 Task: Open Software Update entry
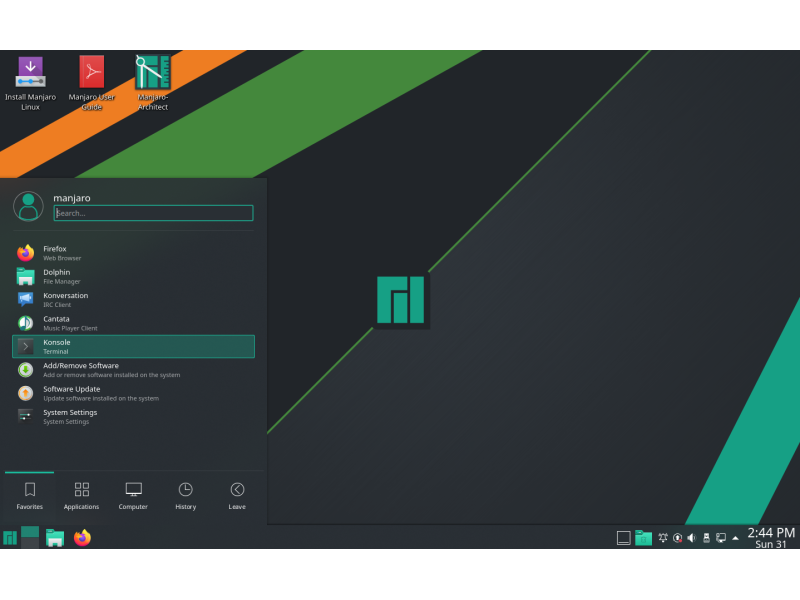(x=133, y=393)
